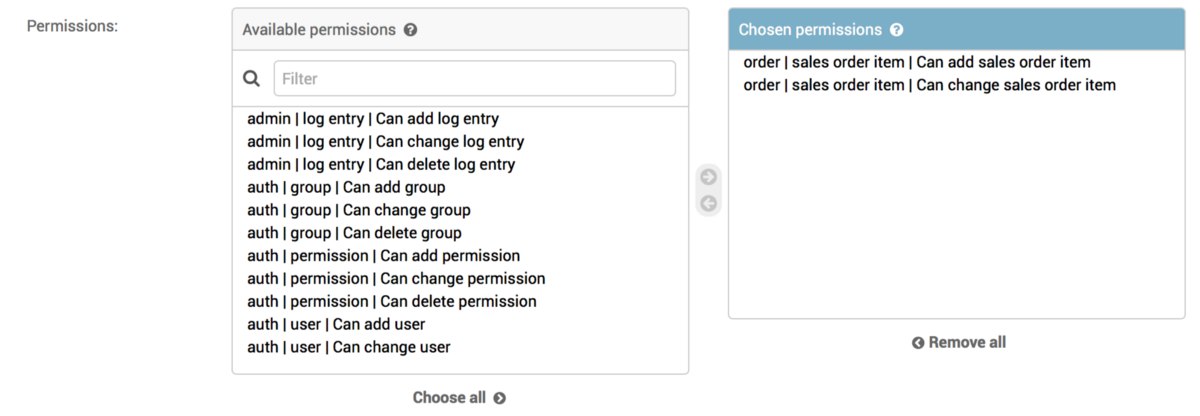Viewport: 1200px width, 416px height.
Task: Select 'Can change log entry' permission
Action: coord(385,142)
